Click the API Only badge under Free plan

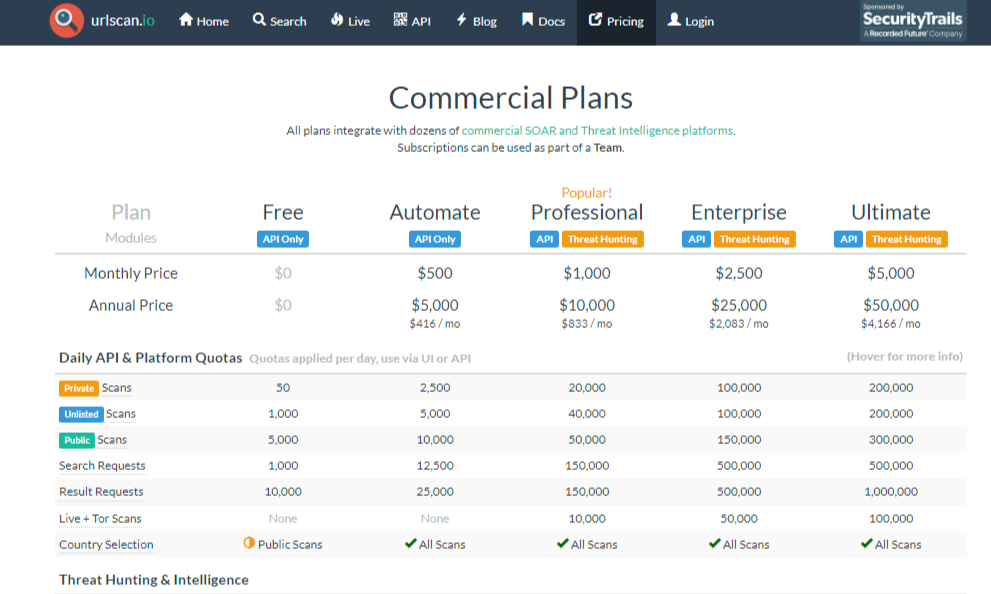tap(283, 239)
